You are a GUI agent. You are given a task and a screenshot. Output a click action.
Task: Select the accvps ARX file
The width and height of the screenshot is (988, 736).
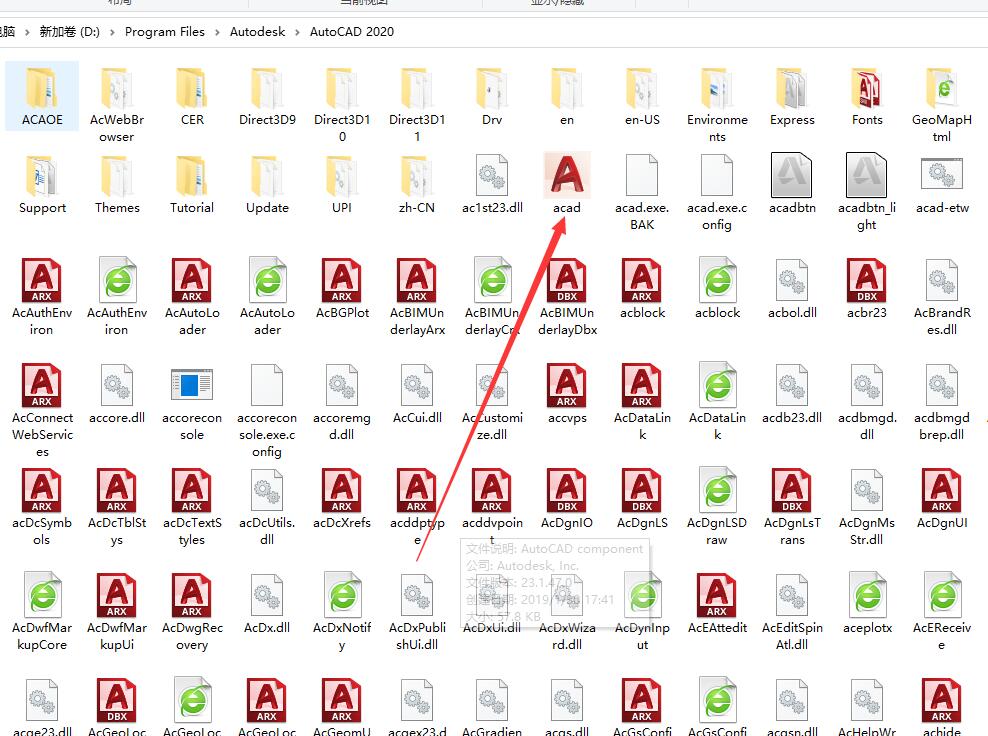point(567,393)
